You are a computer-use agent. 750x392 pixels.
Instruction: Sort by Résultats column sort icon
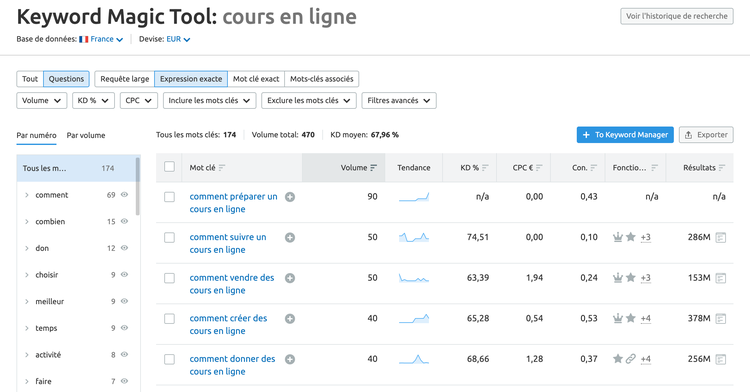click(x=722, y=168)
